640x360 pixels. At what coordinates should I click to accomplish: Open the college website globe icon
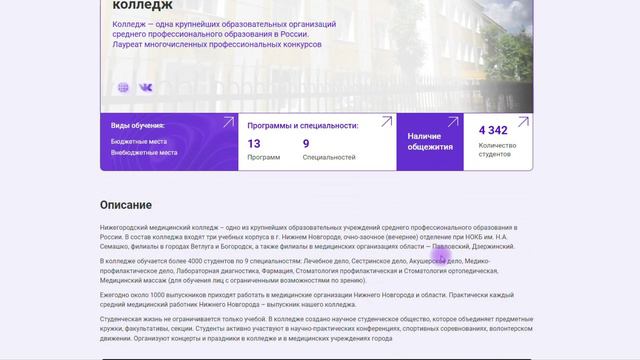(123, 87)
